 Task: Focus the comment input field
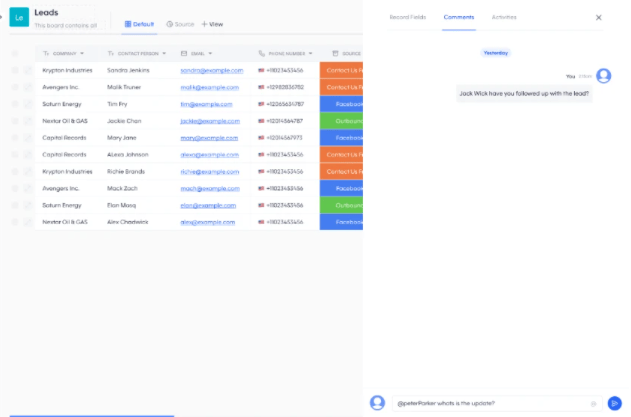coord(490,403)
